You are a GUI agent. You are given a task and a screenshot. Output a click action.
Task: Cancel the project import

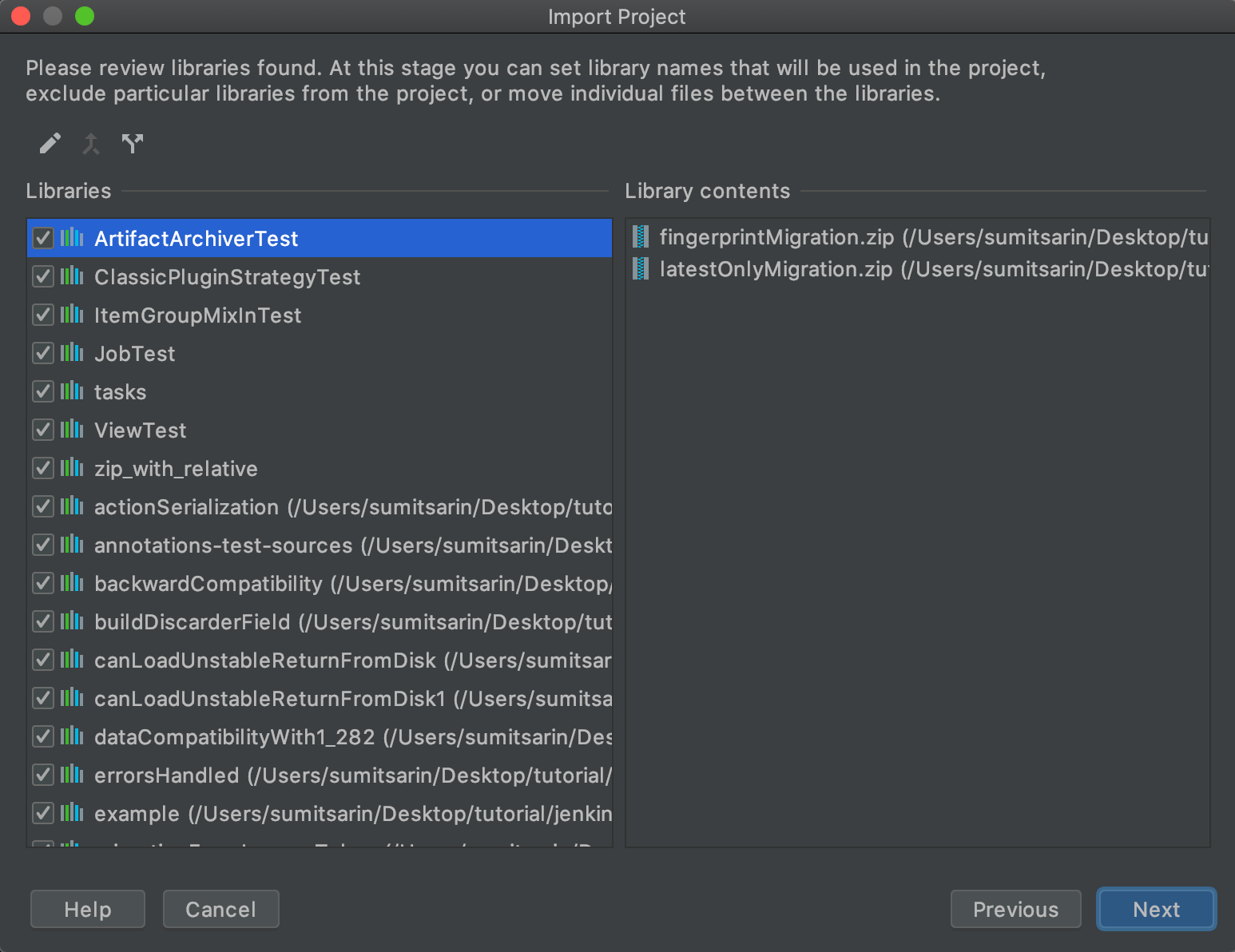point(220,909)
